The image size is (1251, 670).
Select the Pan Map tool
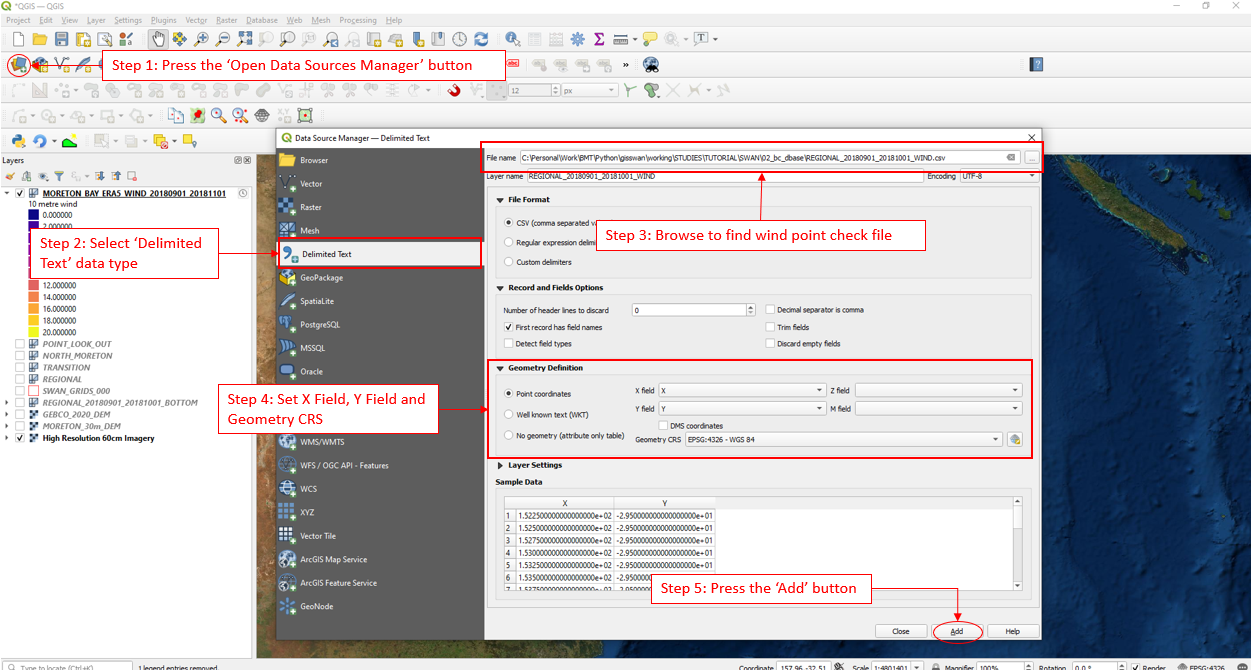point(158,38)
